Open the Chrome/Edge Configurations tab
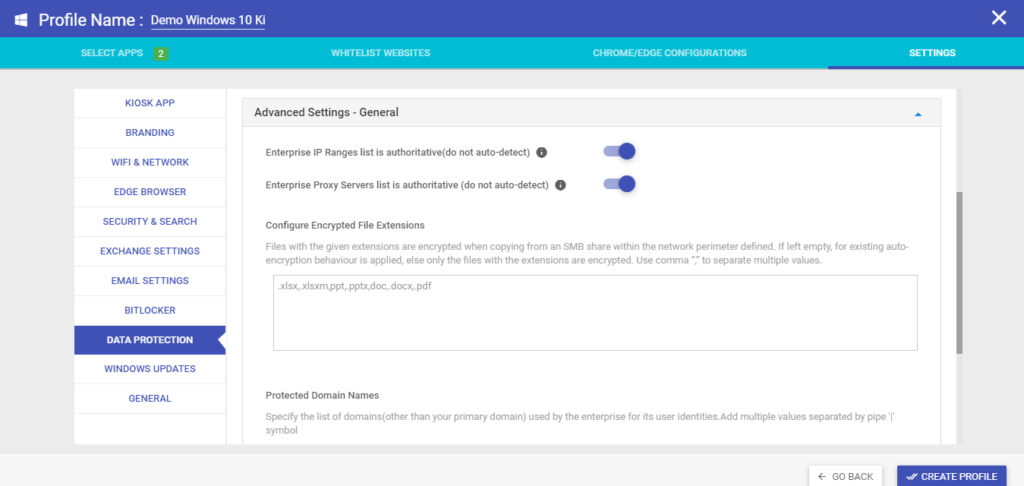Screen dimensions: 1024x486 (x=669, y=53)
